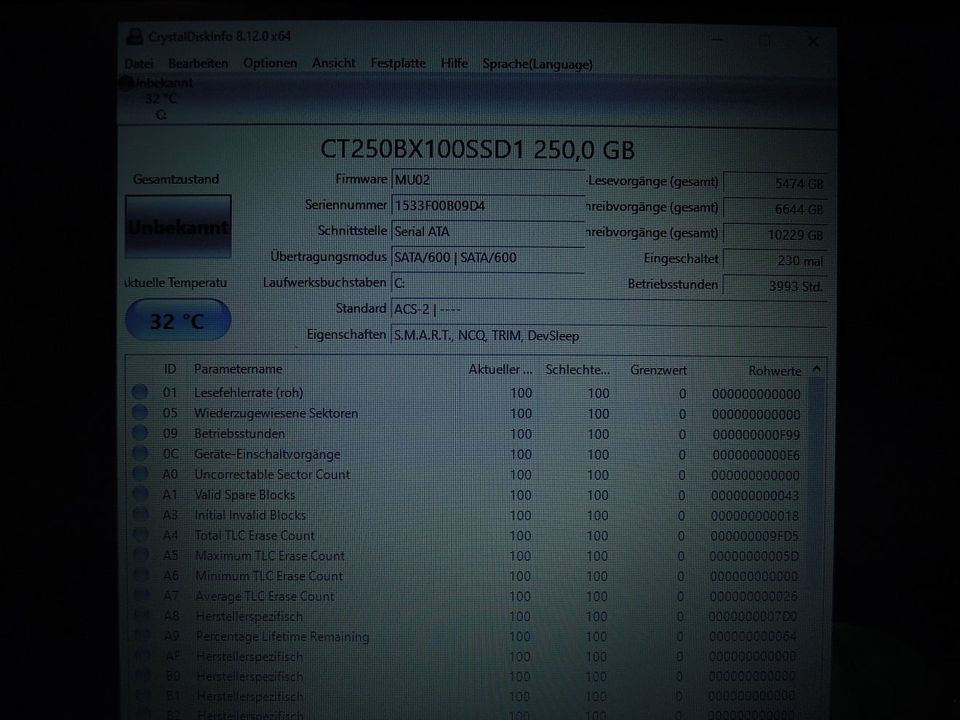Select the Minimum TLC Erase Count parameter name

click(x=269, y=575)
